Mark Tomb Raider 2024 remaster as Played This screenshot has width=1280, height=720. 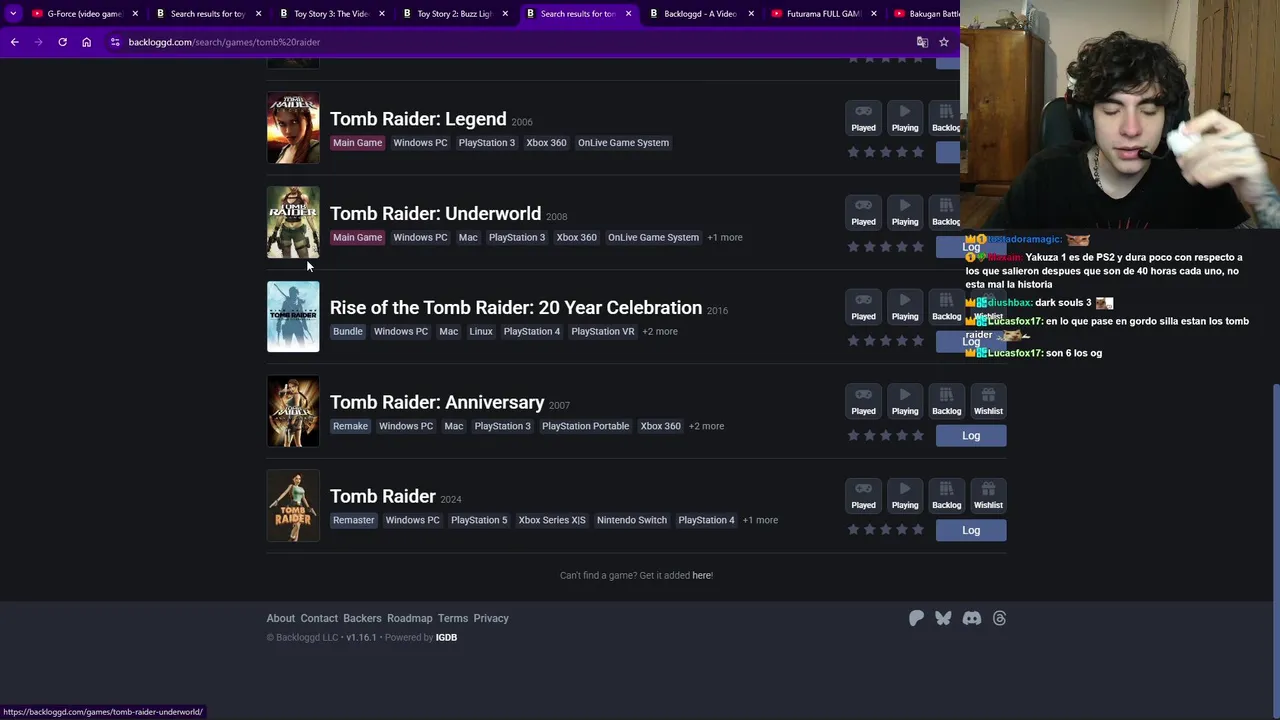click(x=863, y=495)
